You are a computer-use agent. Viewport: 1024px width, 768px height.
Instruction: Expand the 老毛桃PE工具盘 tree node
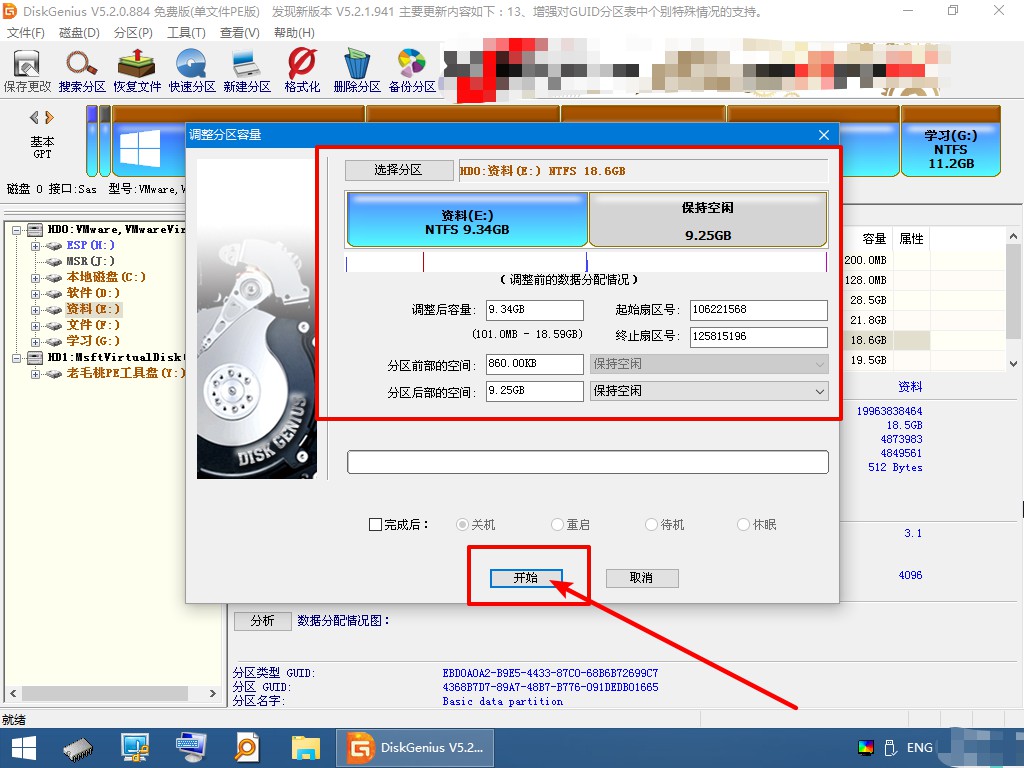(35, 374)
